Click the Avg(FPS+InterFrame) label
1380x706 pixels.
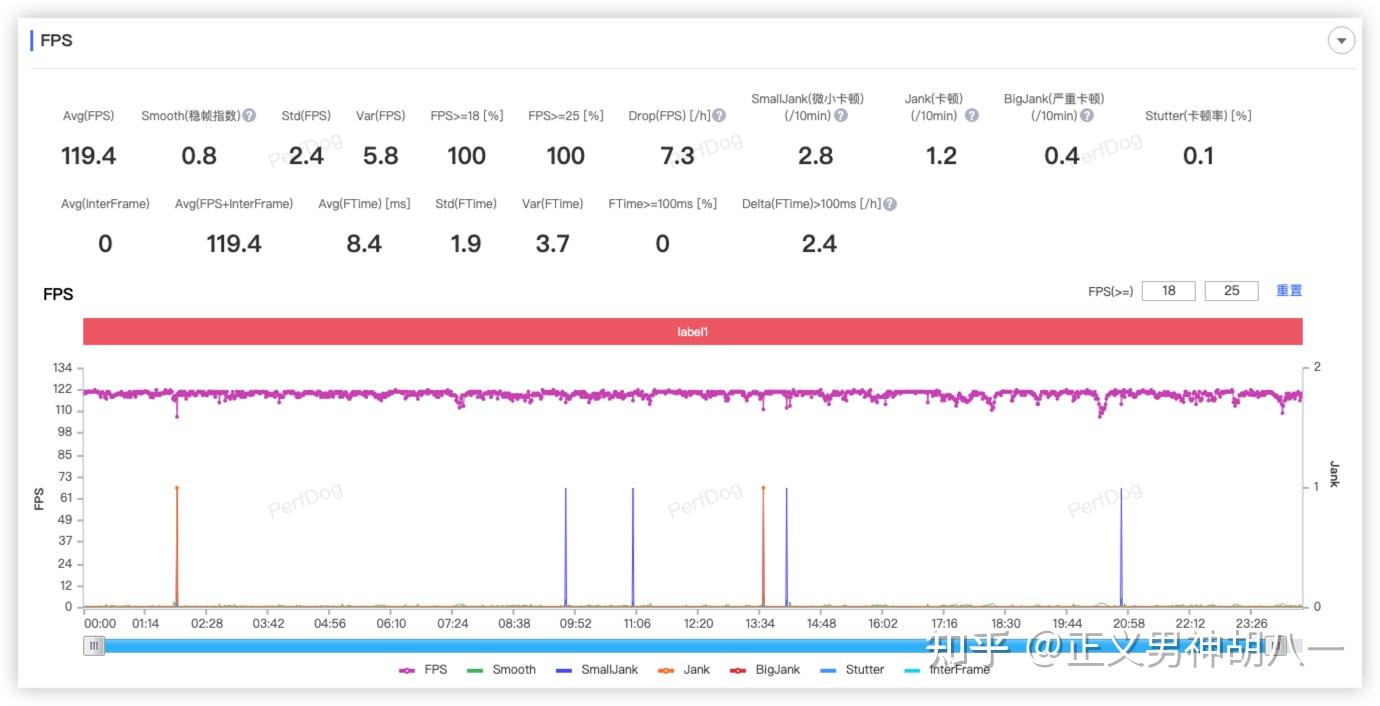pos(234,204)
